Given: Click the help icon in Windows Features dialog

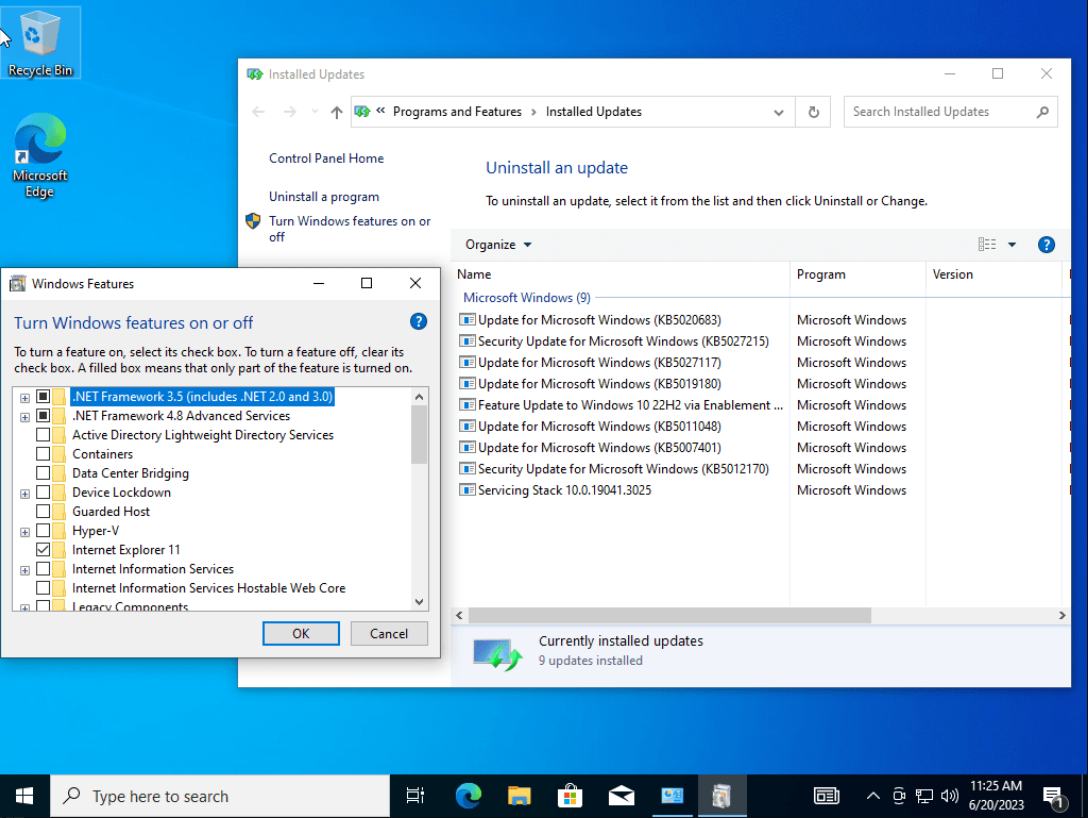Looking at the screenshot, I should [418, 321].
